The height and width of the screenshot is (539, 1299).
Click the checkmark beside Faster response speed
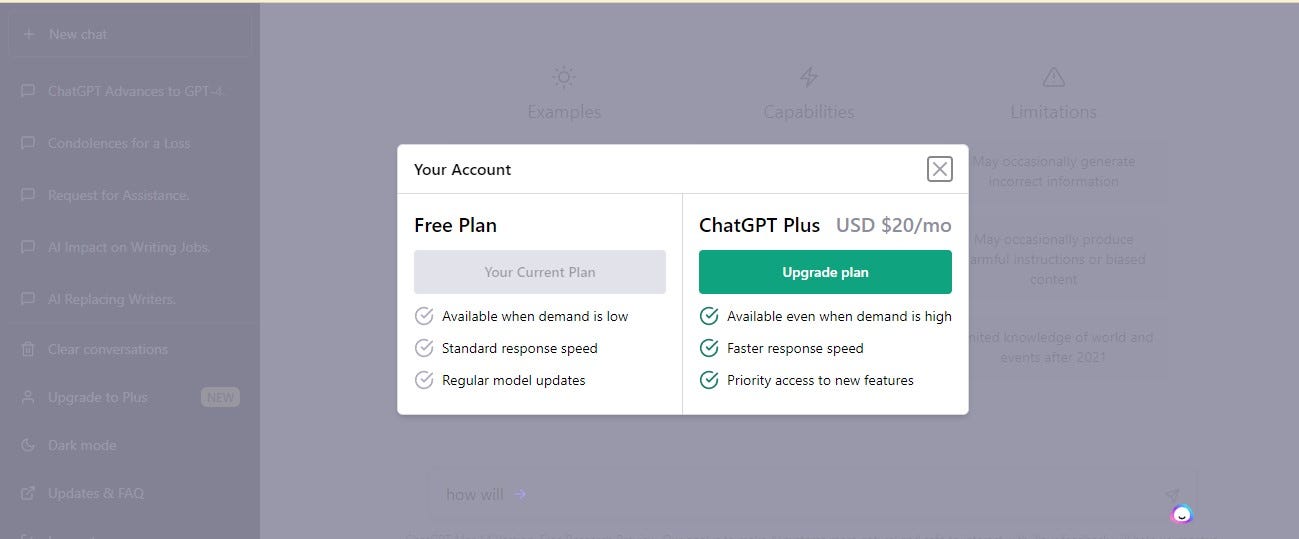pos(709,348)
